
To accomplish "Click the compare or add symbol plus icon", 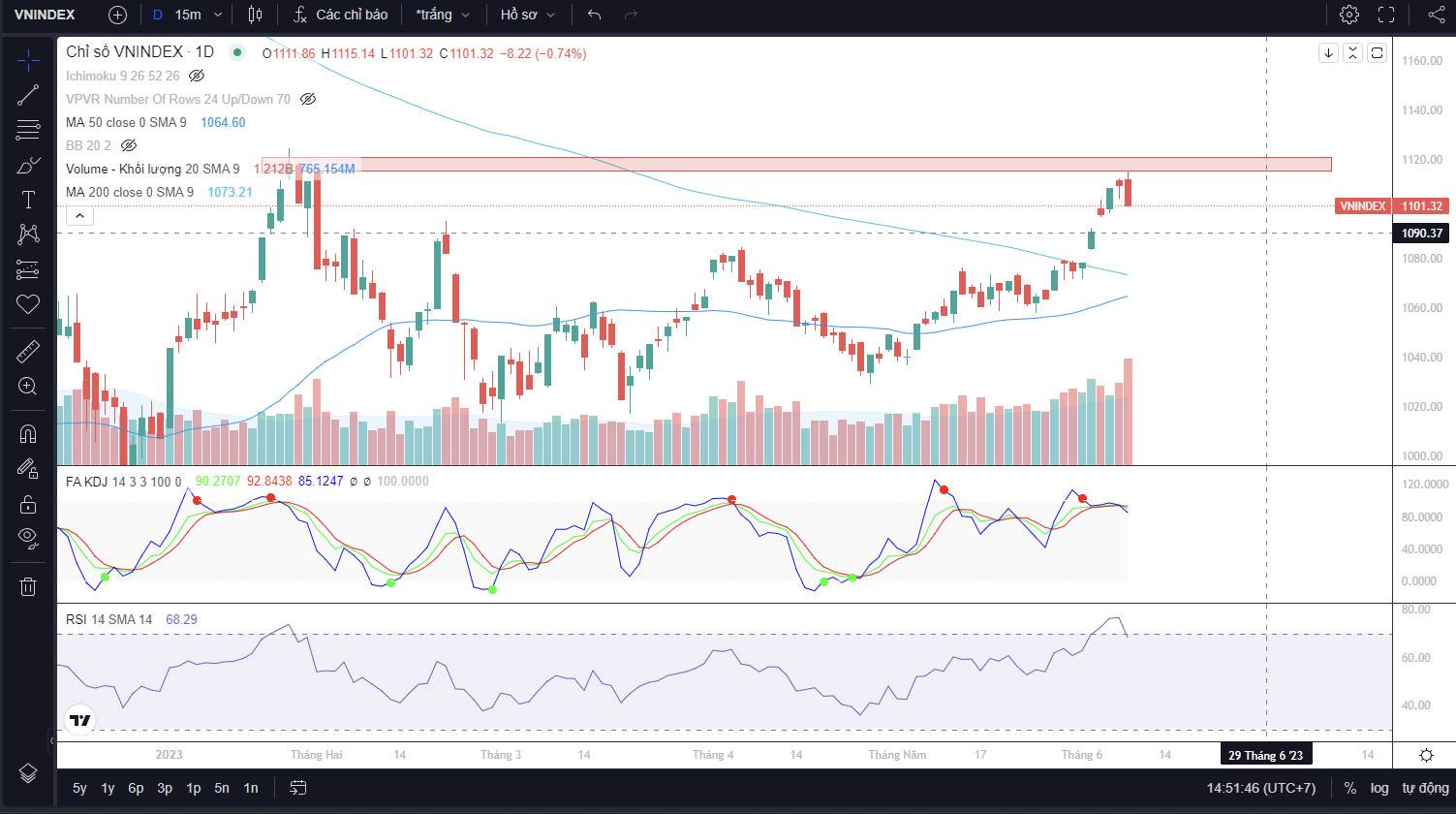I will [x=117, y=15].
